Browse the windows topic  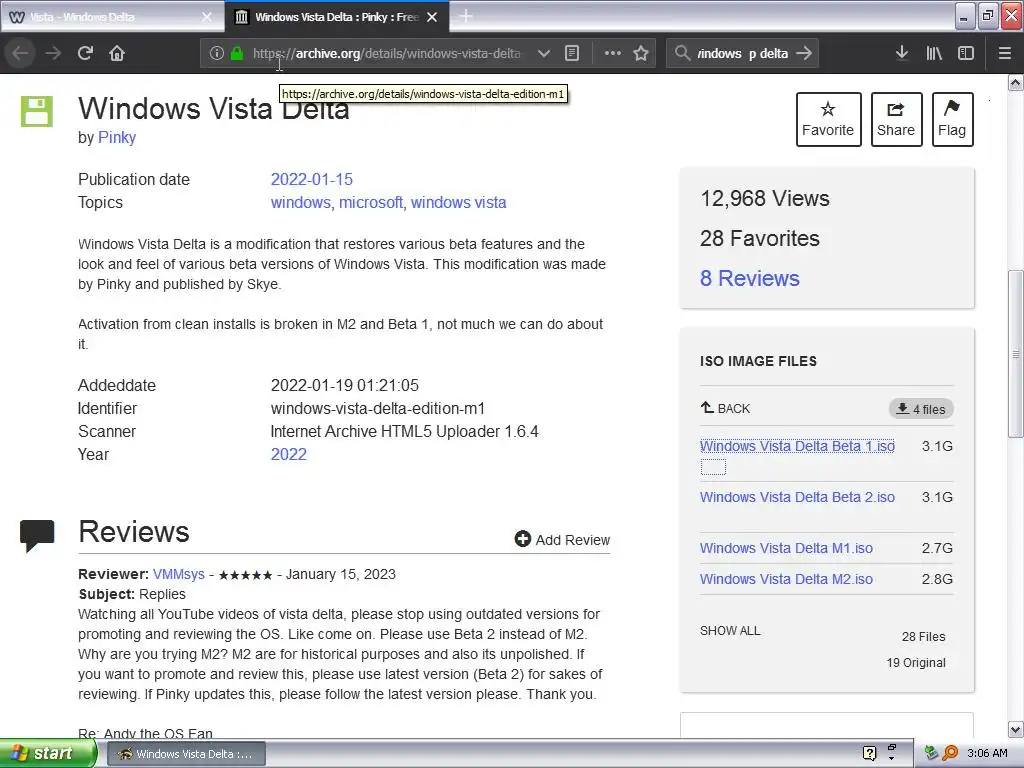(300, 202)
